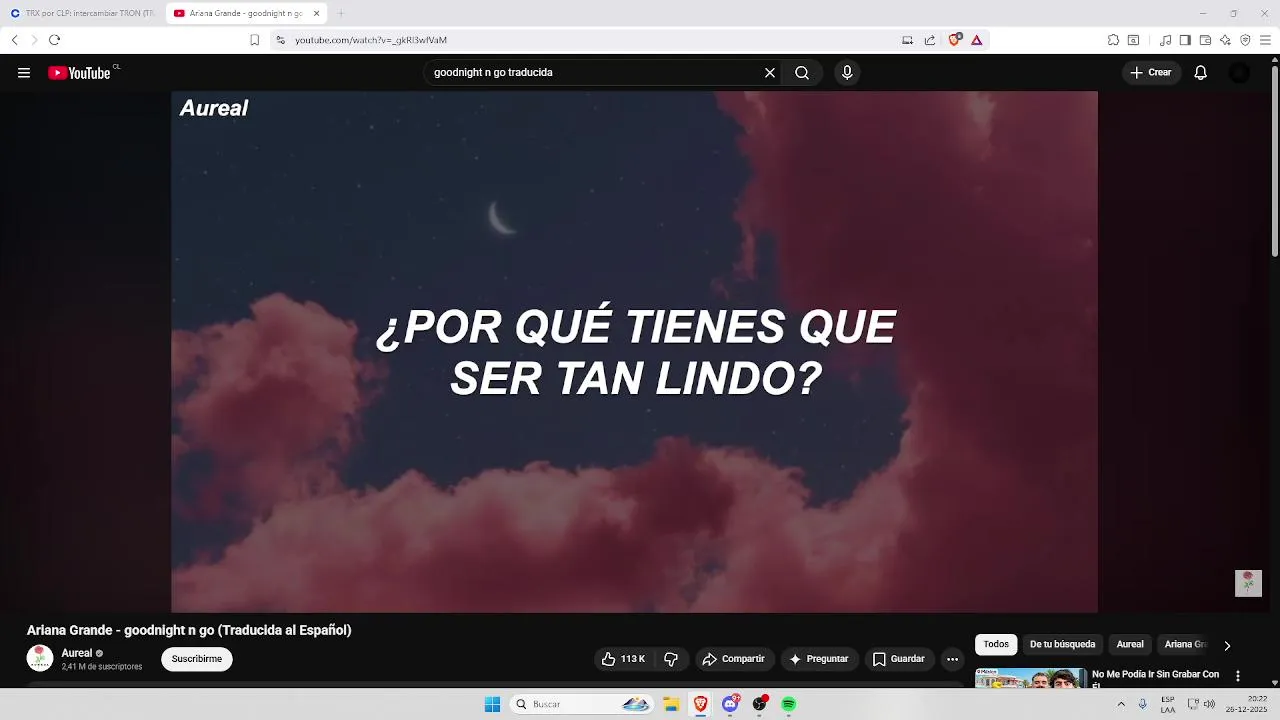The height and width of the screenshot is (720, 1280).
Task: Go to the YouTube home logo
Action: tap(79, 73)
